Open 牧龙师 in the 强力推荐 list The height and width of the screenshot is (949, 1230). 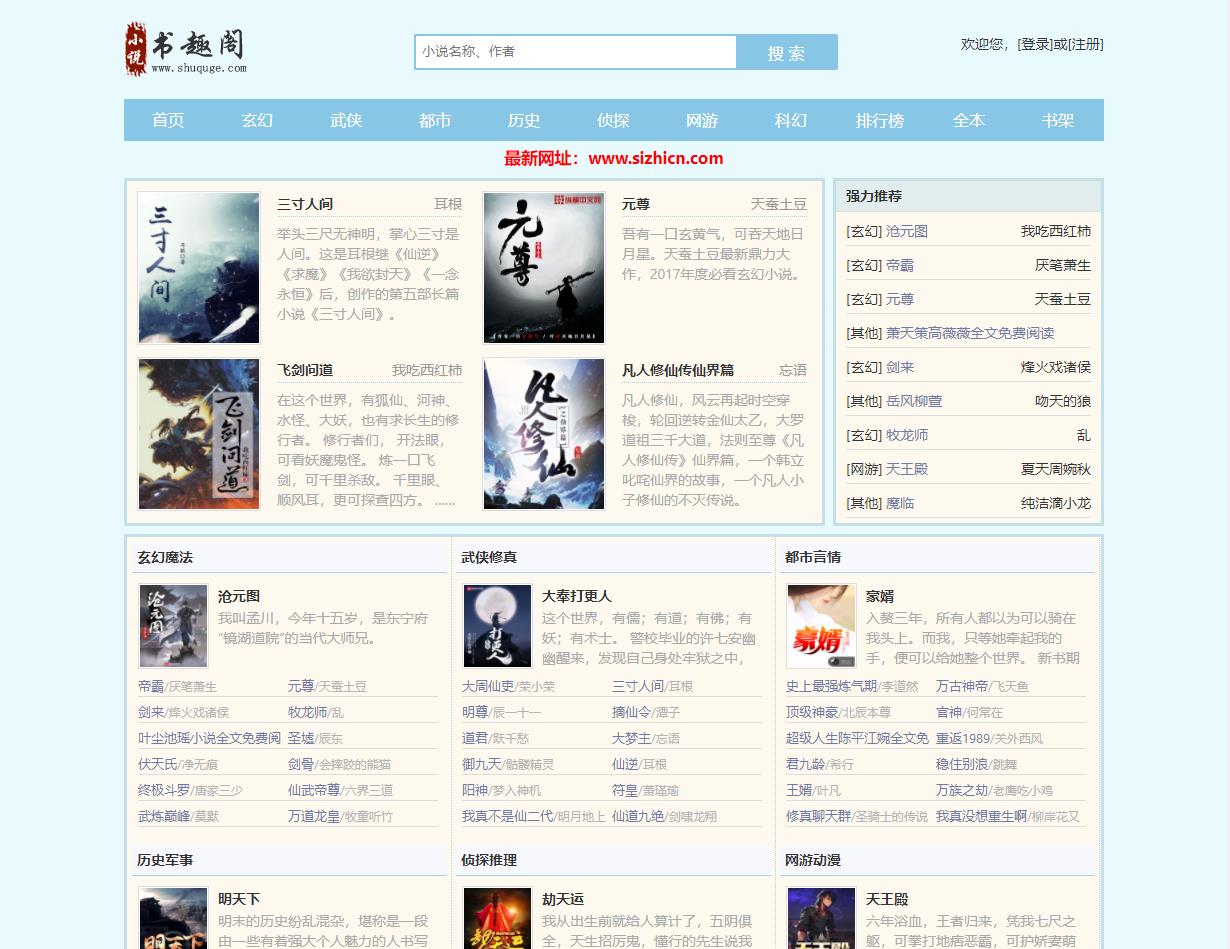907,435
